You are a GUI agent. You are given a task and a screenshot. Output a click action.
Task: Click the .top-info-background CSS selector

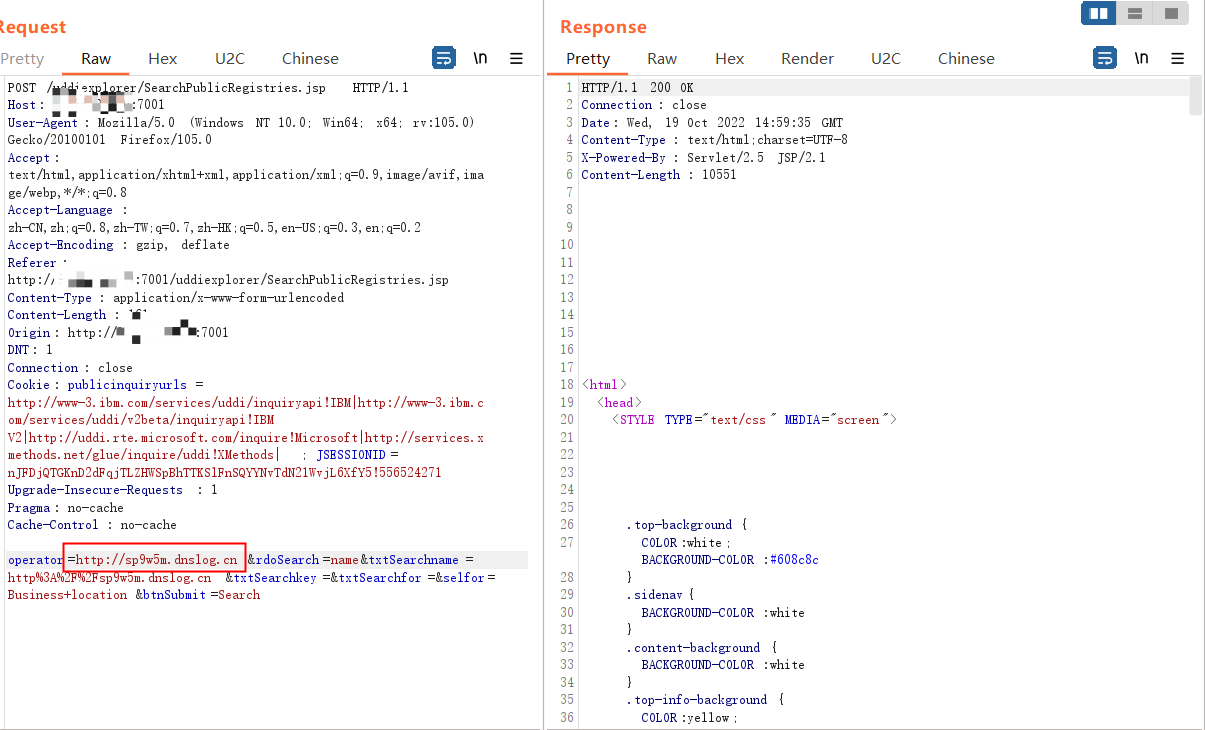click(x=697, y=700)
